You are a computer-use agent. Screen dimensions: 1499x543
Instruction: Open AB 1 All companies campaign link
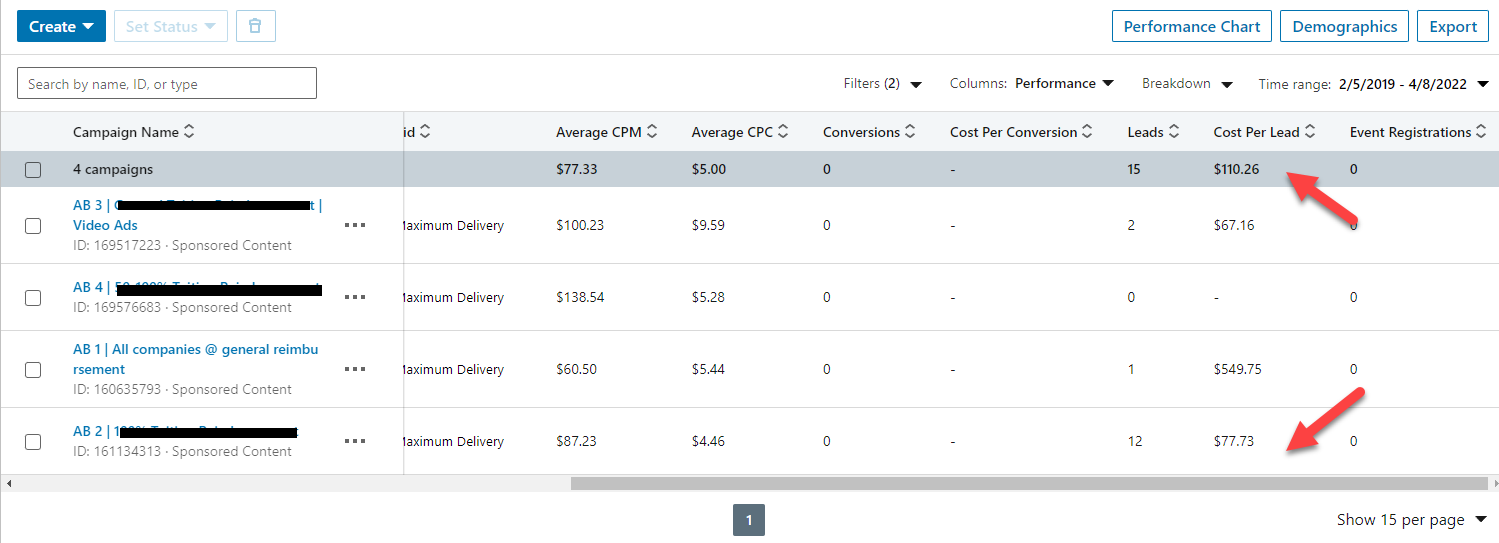coord(196,359)
